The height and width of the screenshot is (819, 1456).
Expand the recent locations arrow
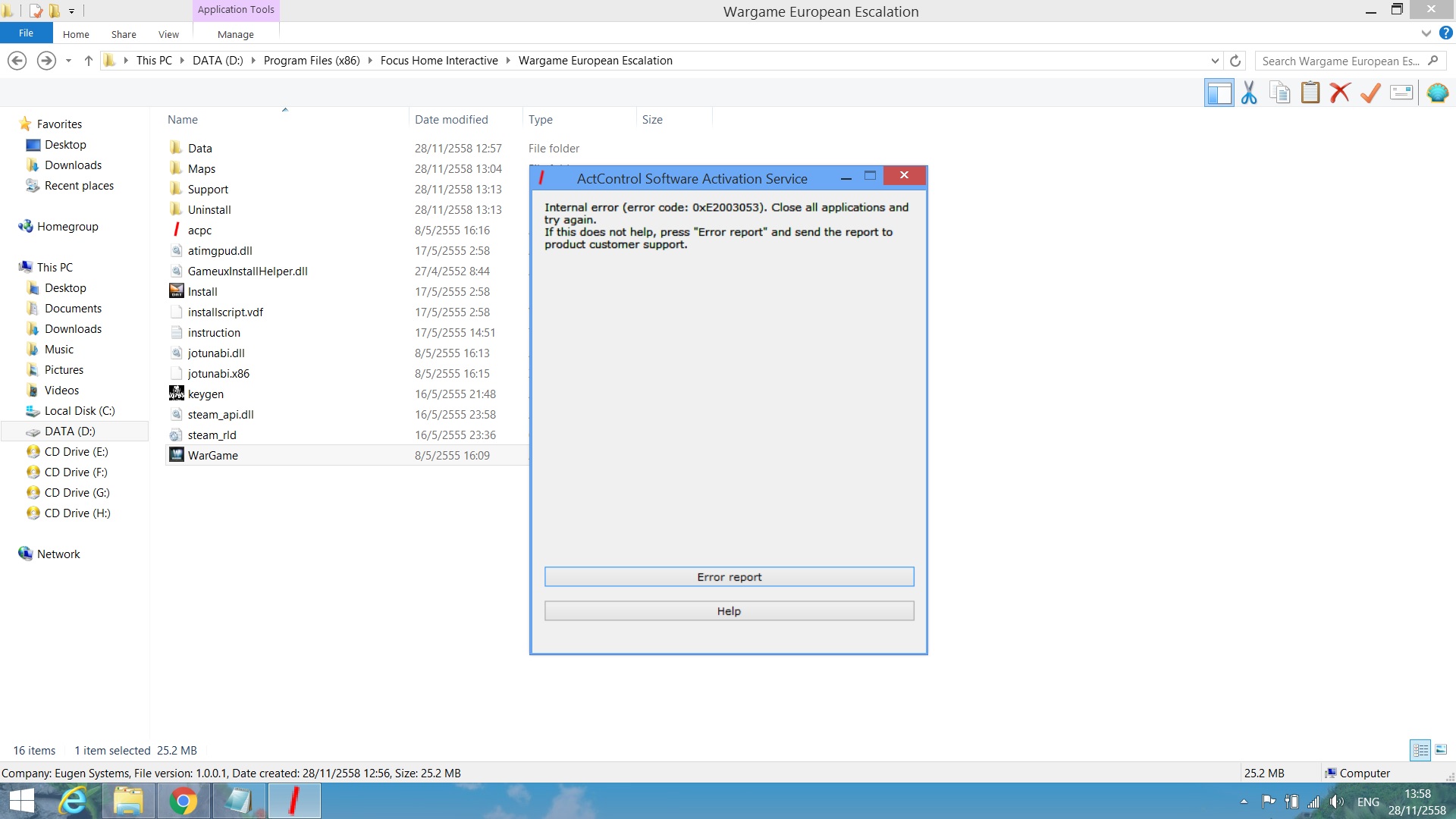(68, 61)
